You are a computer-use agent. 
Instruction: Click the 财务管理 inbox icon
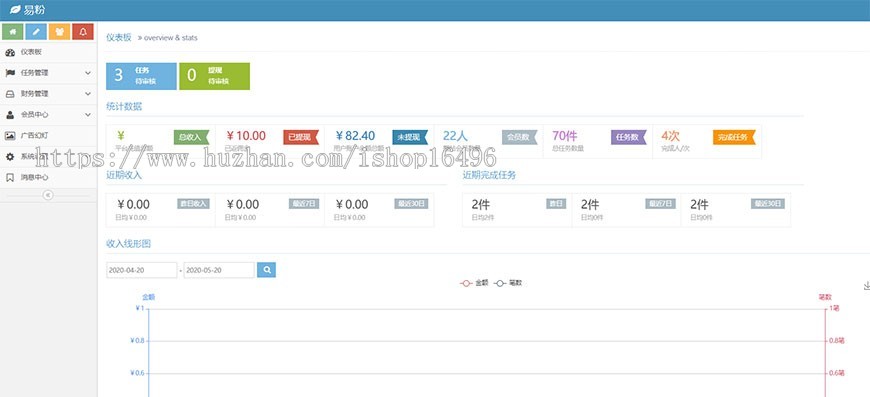(10, 94)
